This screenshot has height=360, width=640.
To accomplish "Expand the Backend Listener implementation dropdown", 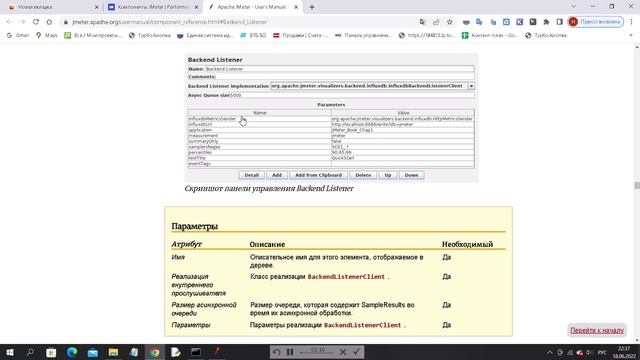I will point(471,86).
